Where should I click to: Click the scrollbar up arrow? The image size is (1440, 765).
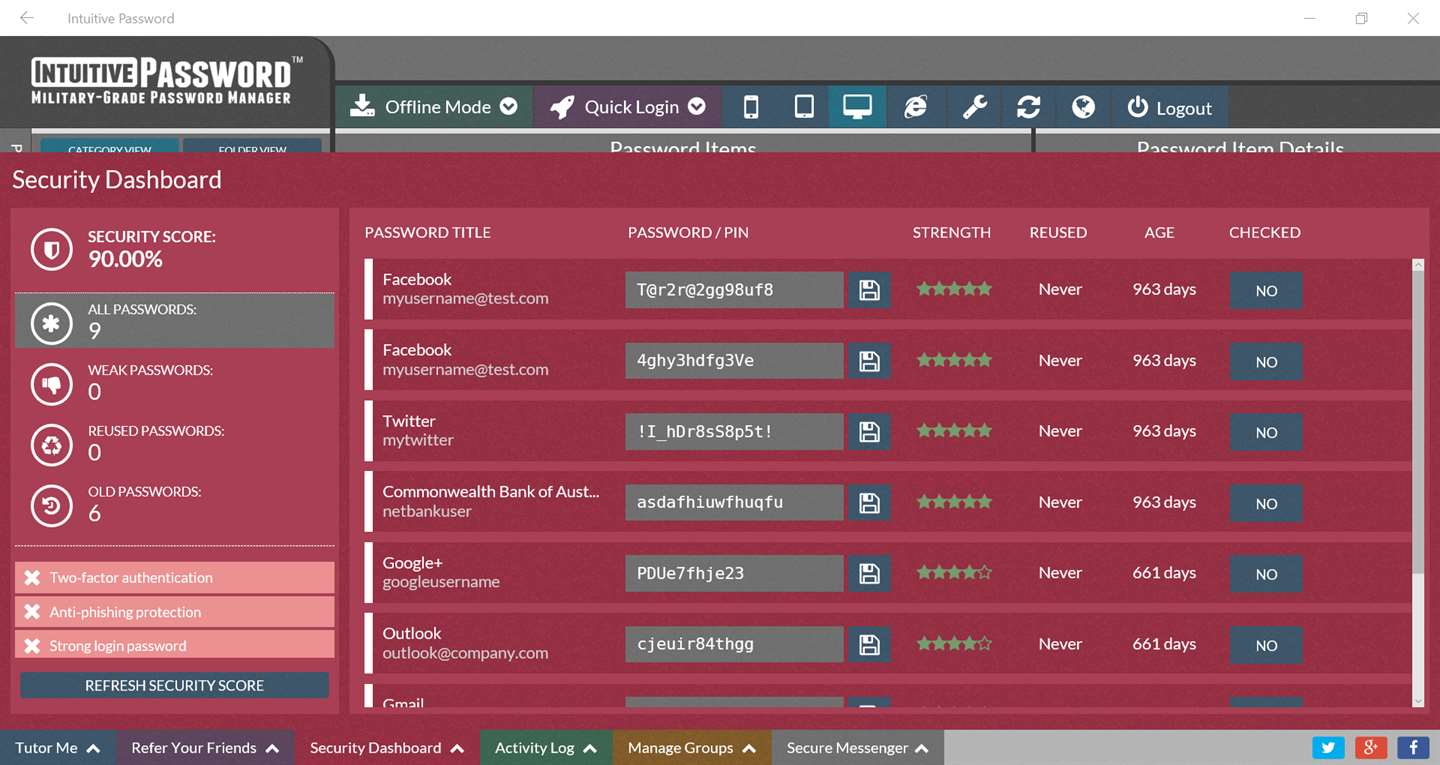click(x=1418, y=265)
